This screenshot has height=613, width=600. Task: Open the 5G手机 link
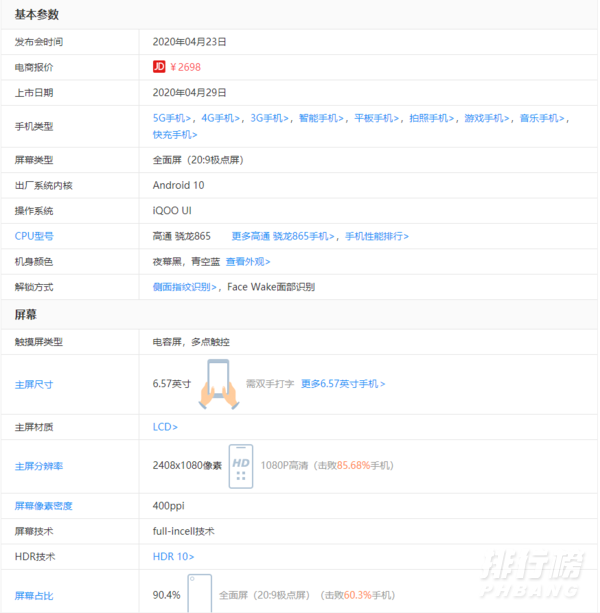click(172, 118)
